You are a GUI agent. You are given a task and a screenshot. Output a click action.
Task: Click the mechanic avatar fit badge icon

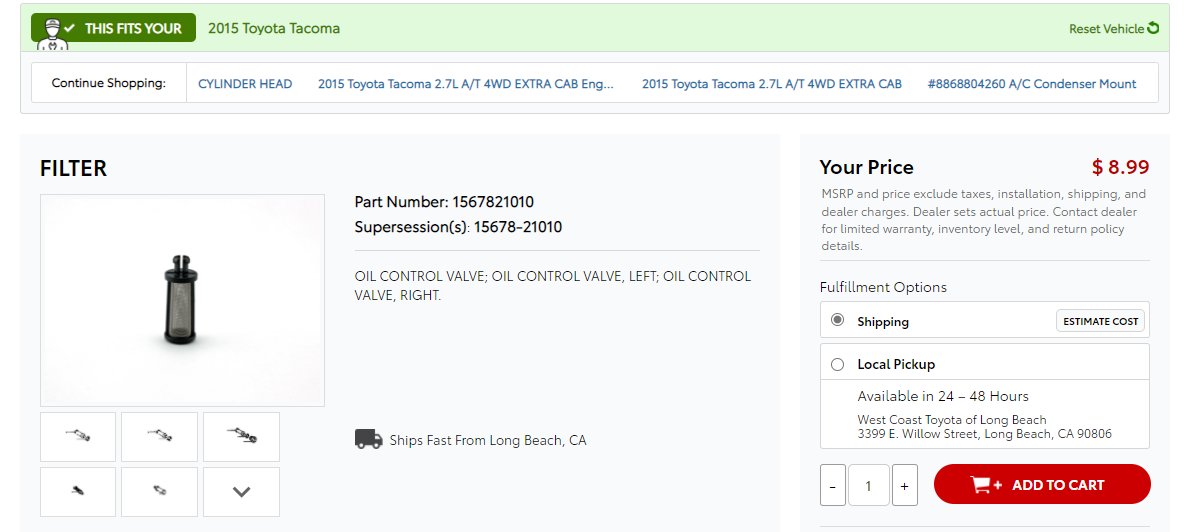pos(52,34)
